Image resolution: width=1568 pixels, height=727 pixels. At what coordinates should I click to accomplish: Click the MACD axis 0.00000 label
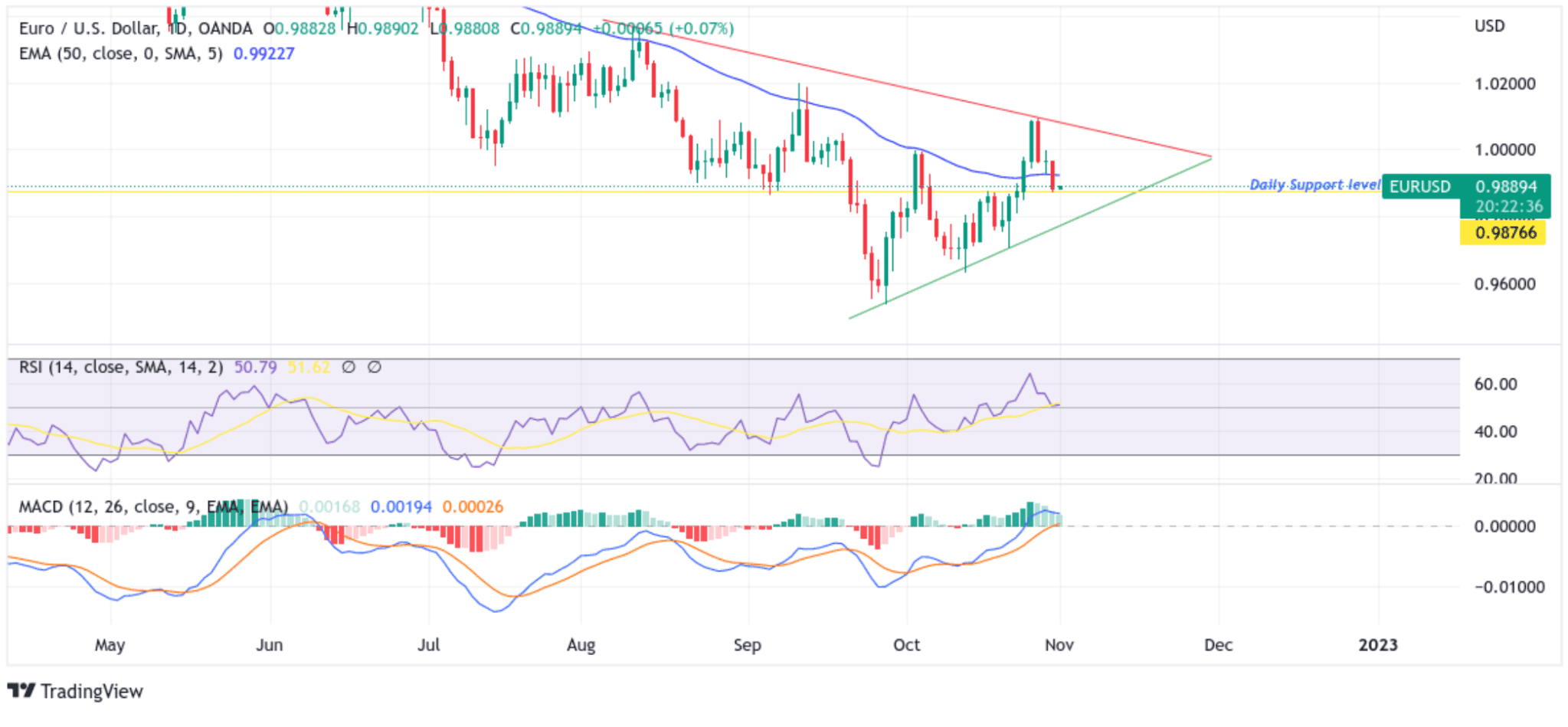coord(1505,527)
